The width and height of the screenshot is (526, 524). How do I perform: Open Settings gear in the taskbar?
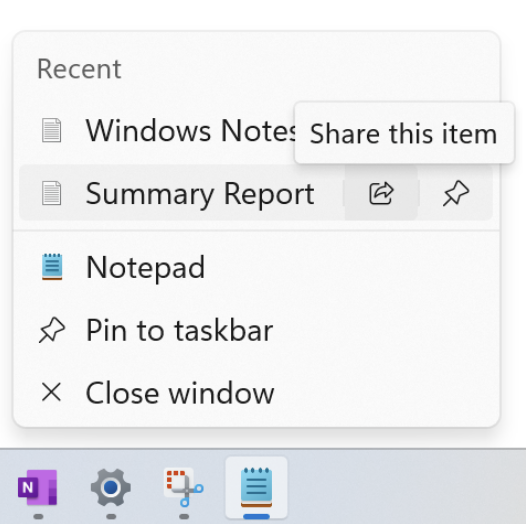[x=111, y=487]
